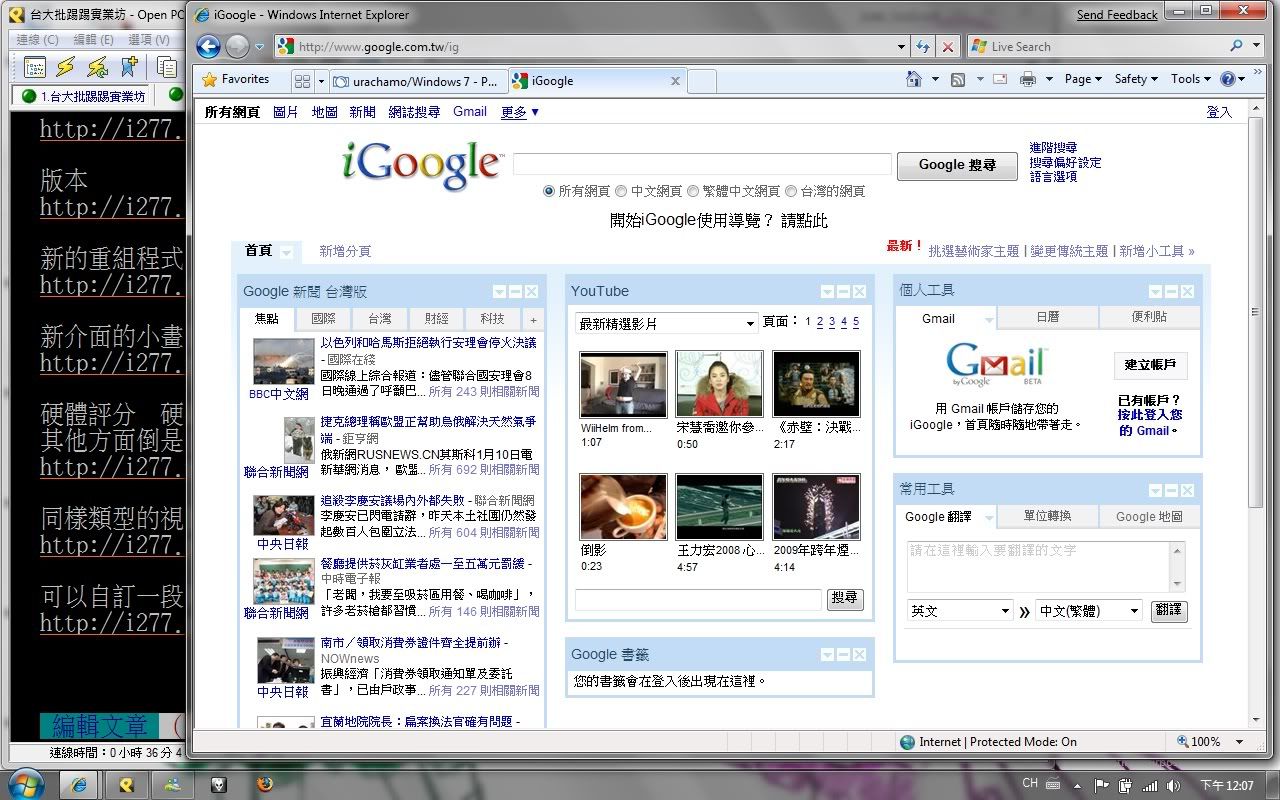Expand the 英文 source language dropdown
Screen dimensions: 1280x800
[x=960, y=610]
